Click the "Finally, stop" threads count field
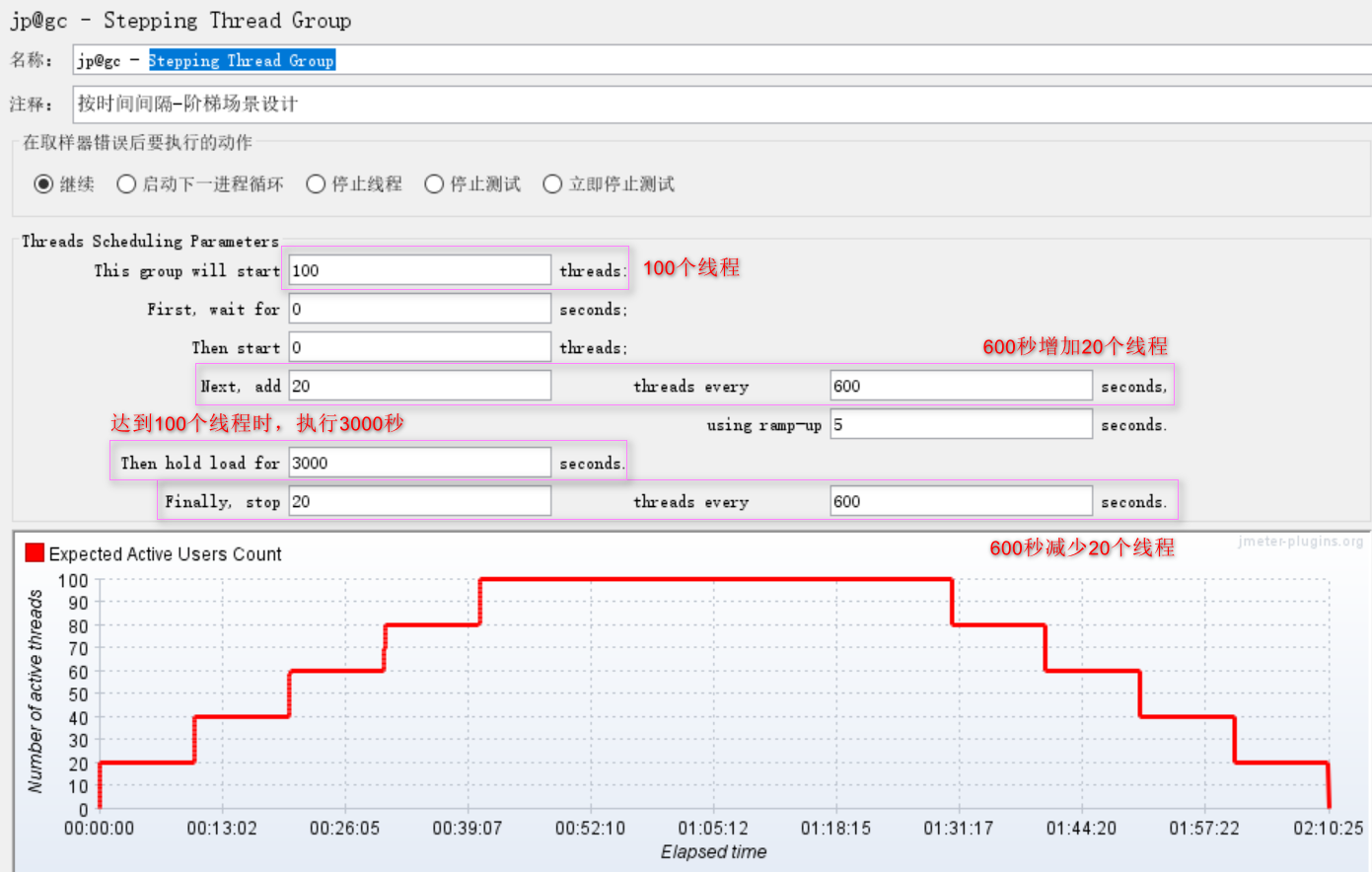The image size is (1372, 872). click(x=419, y=501)
